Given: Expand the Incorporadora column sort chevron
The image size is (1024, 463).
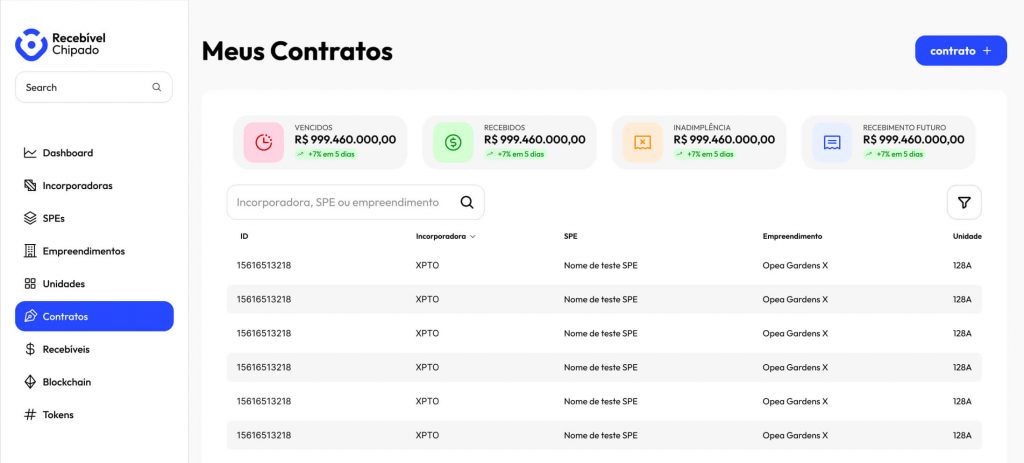Looking at the screenshot, I should [473, 236].
